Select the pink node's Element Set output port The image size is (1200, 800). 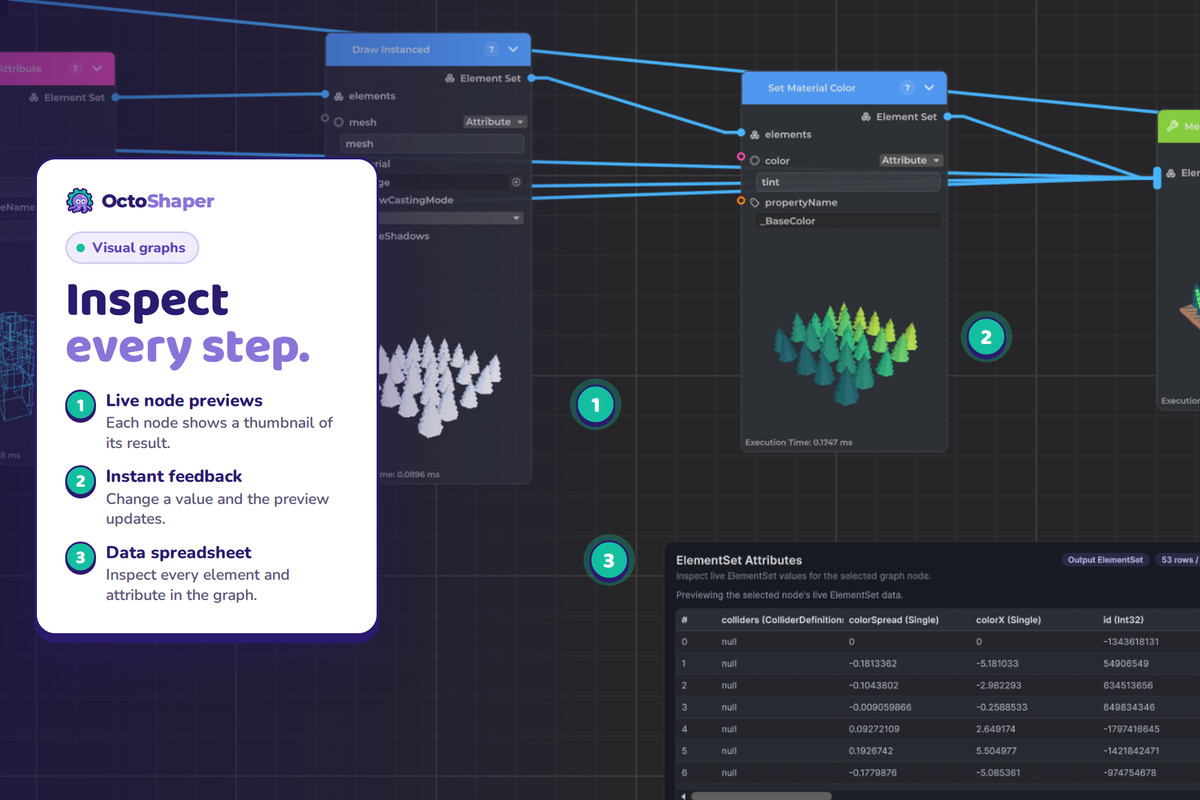pos(116,97)
